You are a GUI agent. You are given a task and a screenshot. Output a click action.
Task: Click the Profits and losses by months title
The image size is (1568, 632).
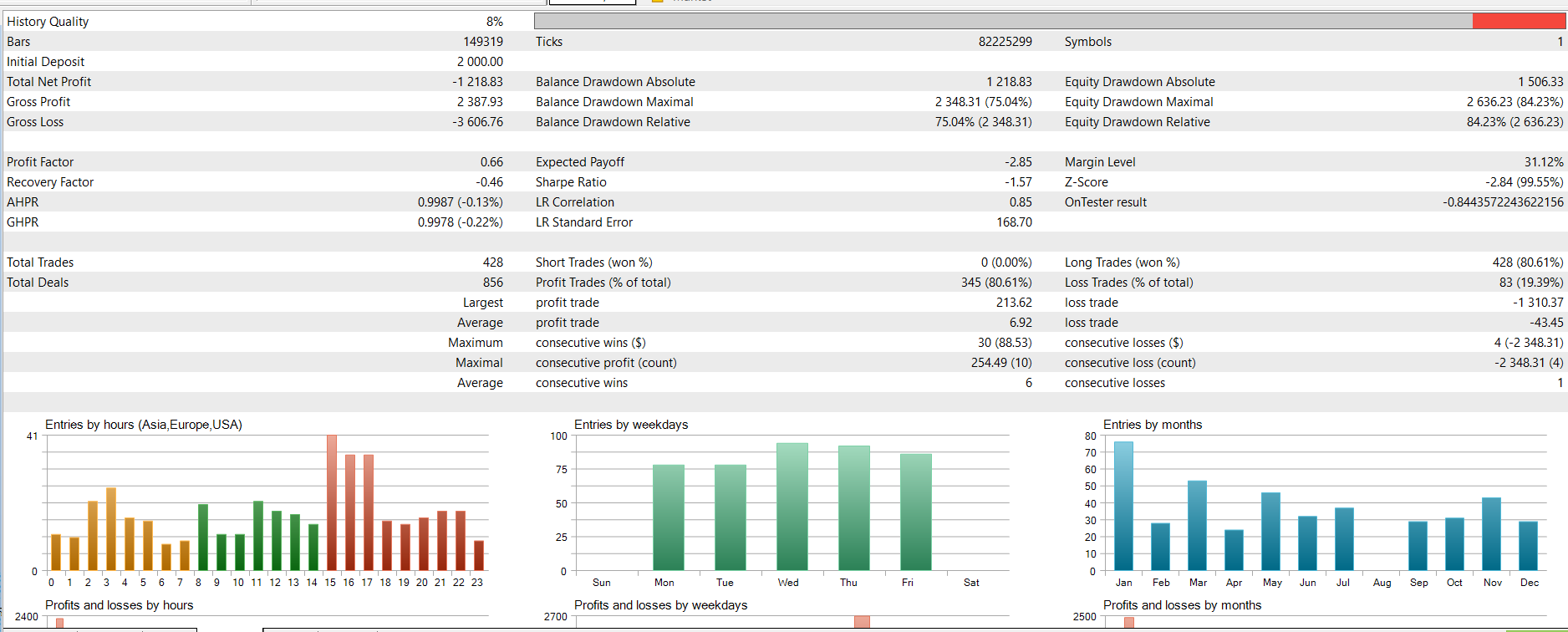pos(1182,605)
